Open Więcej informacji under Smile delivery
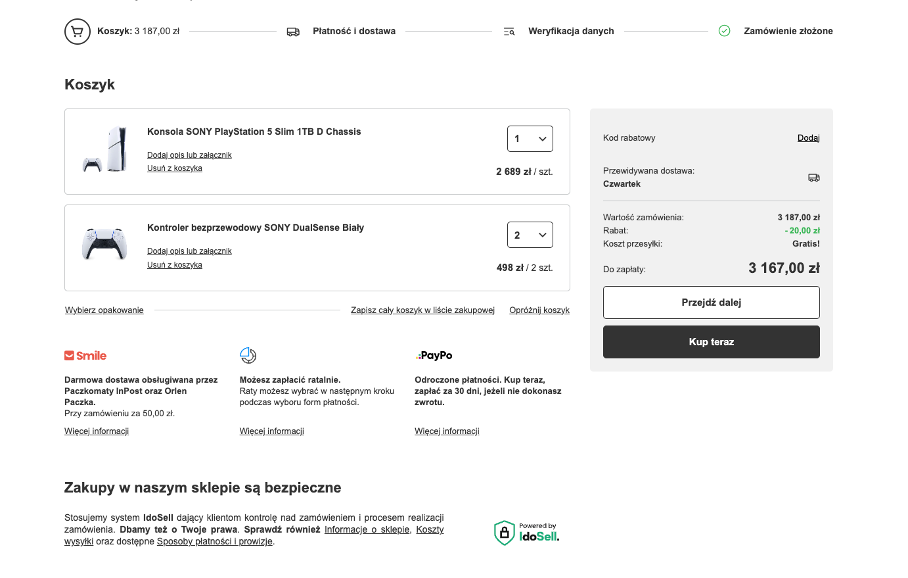 click(97, 431)
